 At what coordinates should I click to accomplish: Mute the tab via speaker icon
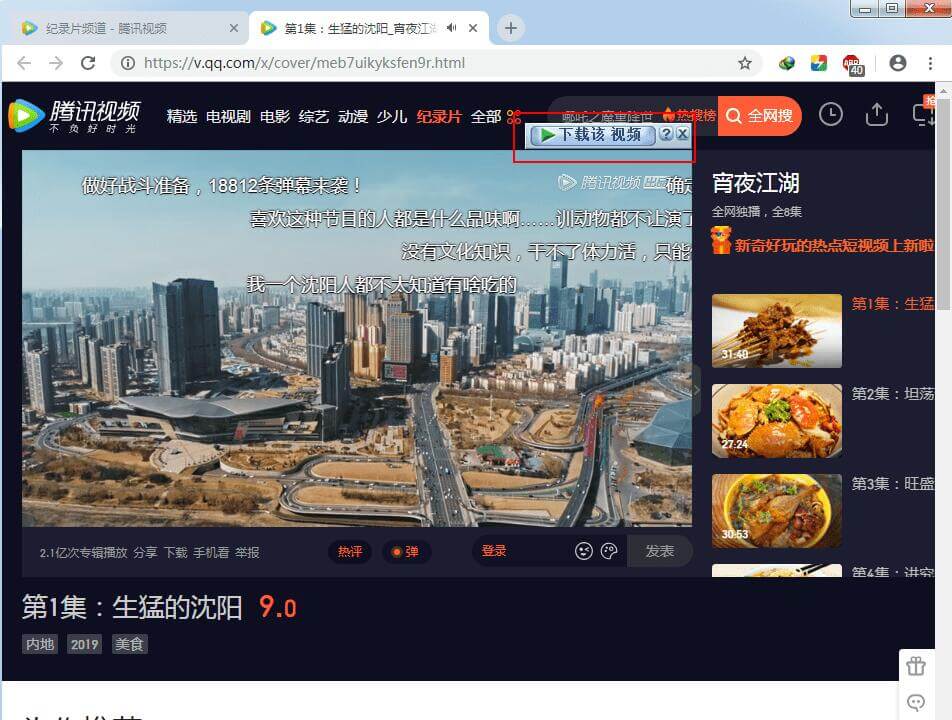[x=452, y=28]
